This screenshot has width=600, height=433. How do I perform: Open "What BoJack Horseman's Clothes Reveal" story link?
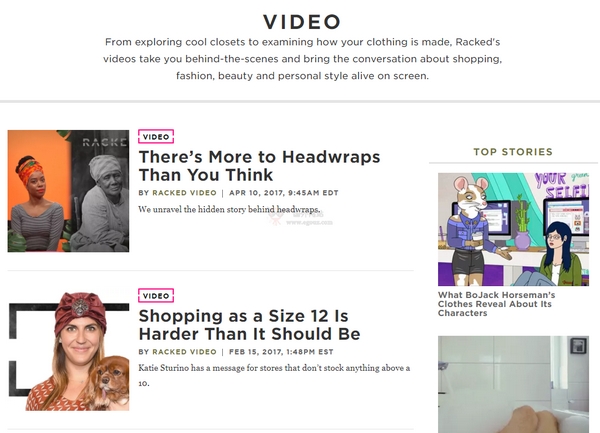(x=496, y=304)
